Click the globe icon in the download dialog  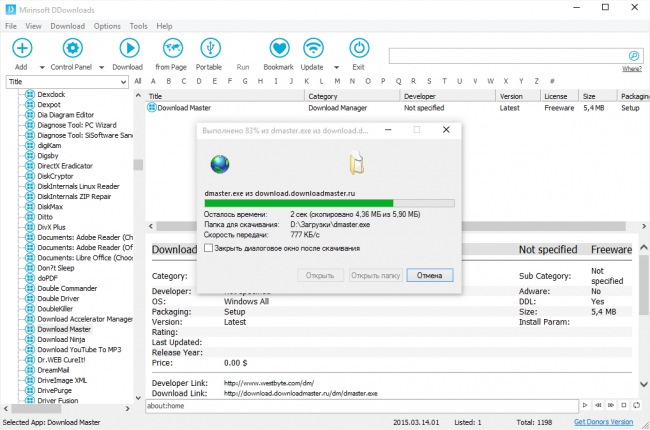click(x=220, y=164)
